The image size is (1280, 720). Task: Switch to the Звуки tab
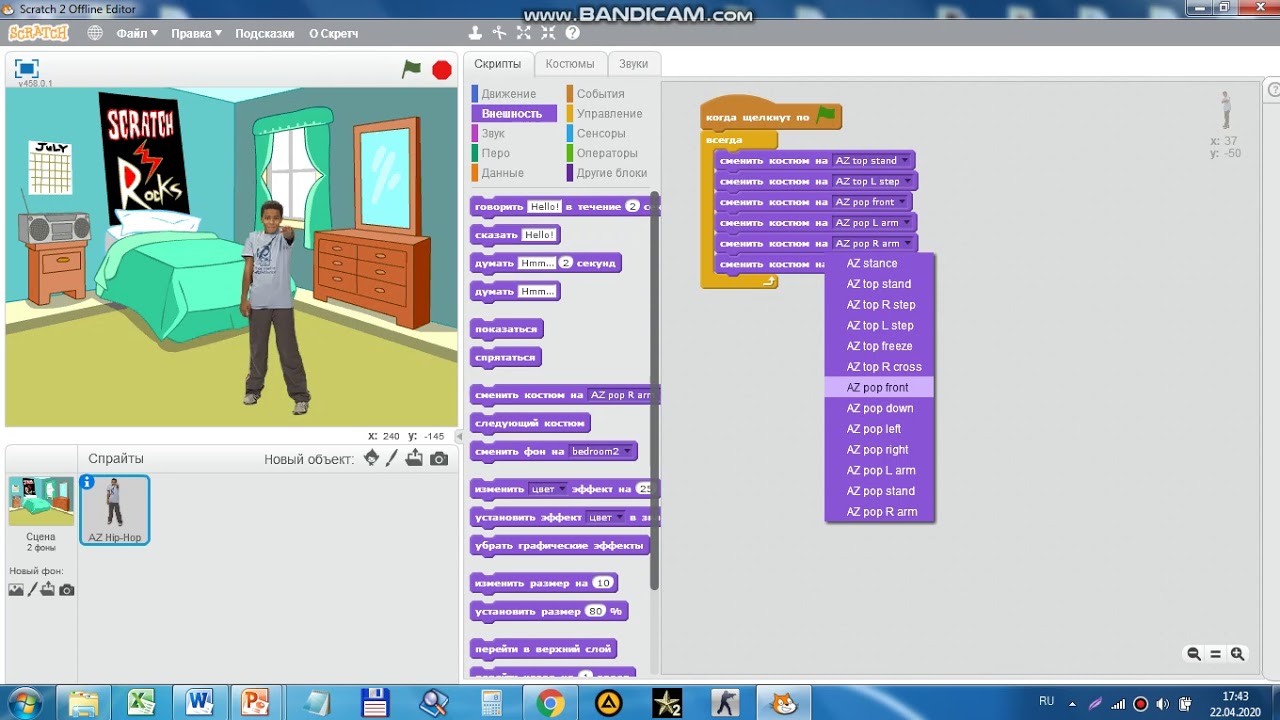click(x=633, y=64)
